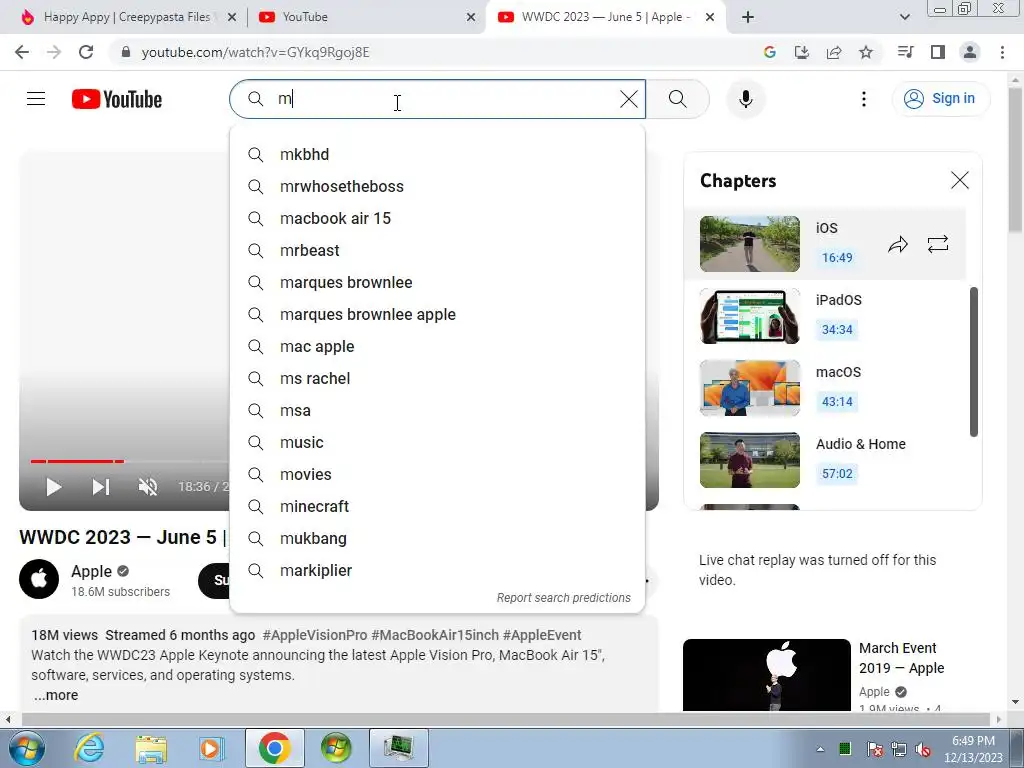The width and height of the screenshot is (1024, 768).
Task: Click the 34:34 chapter timestamp
Action: [837, 329]
